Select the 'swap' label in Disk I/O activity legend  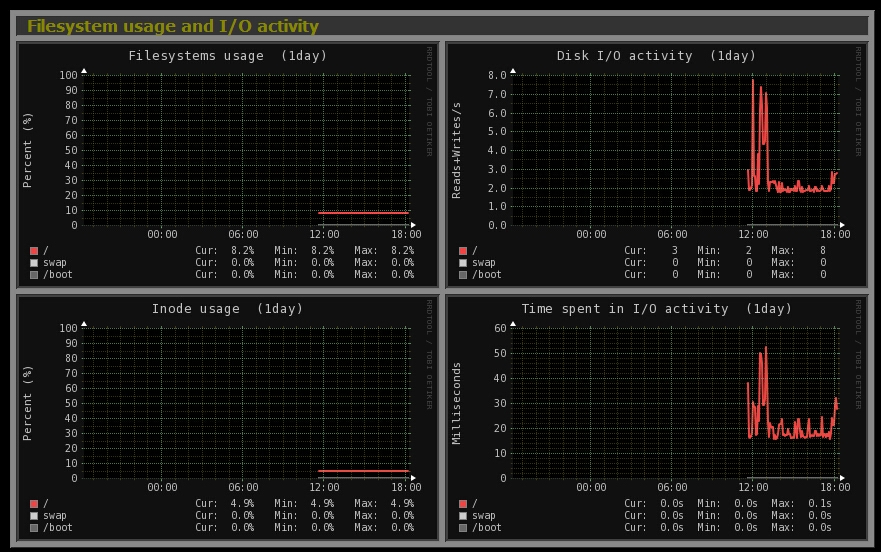[484, 263]
